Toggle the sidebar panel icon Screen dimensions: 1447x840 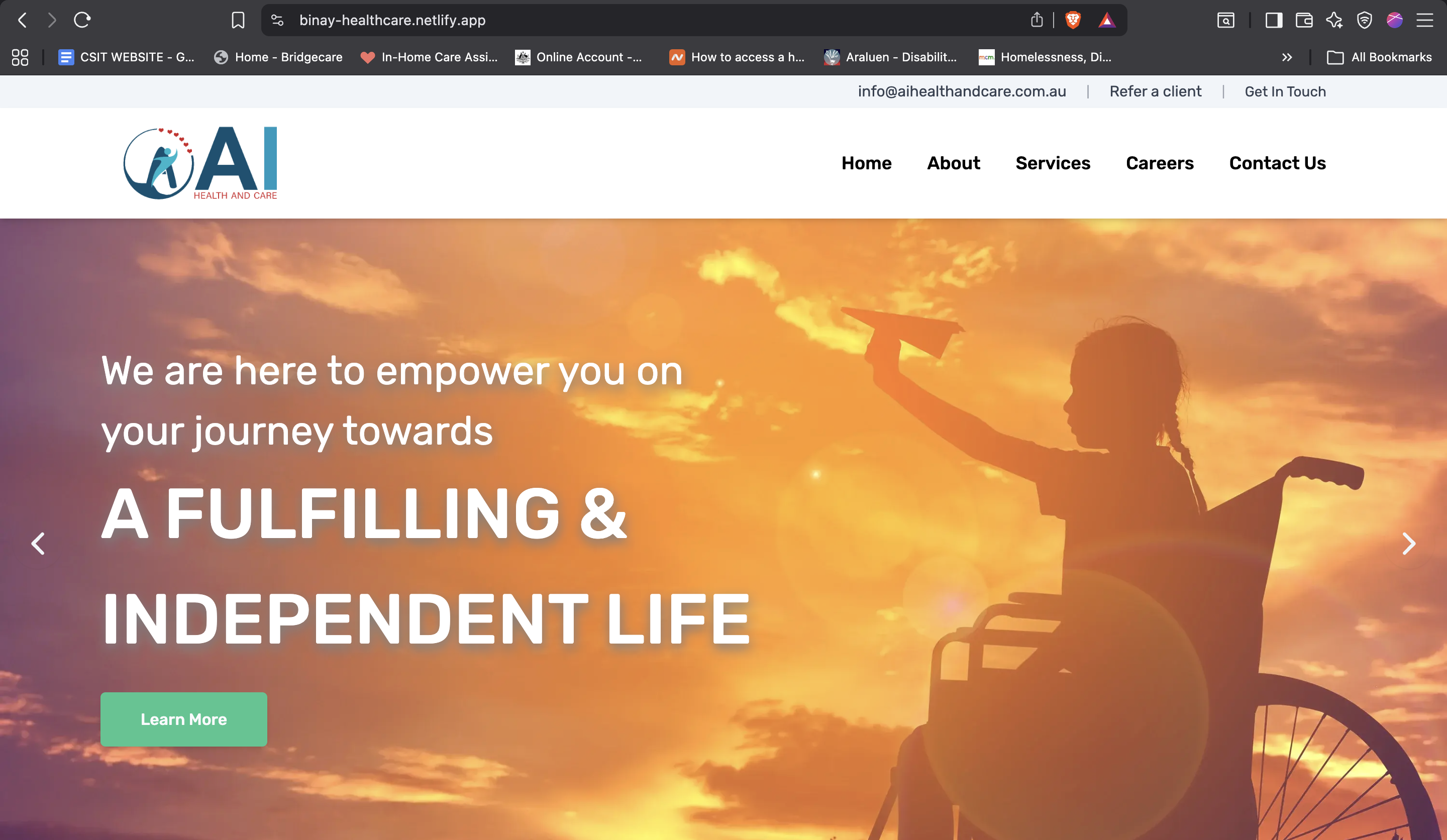click(1274, 21)
